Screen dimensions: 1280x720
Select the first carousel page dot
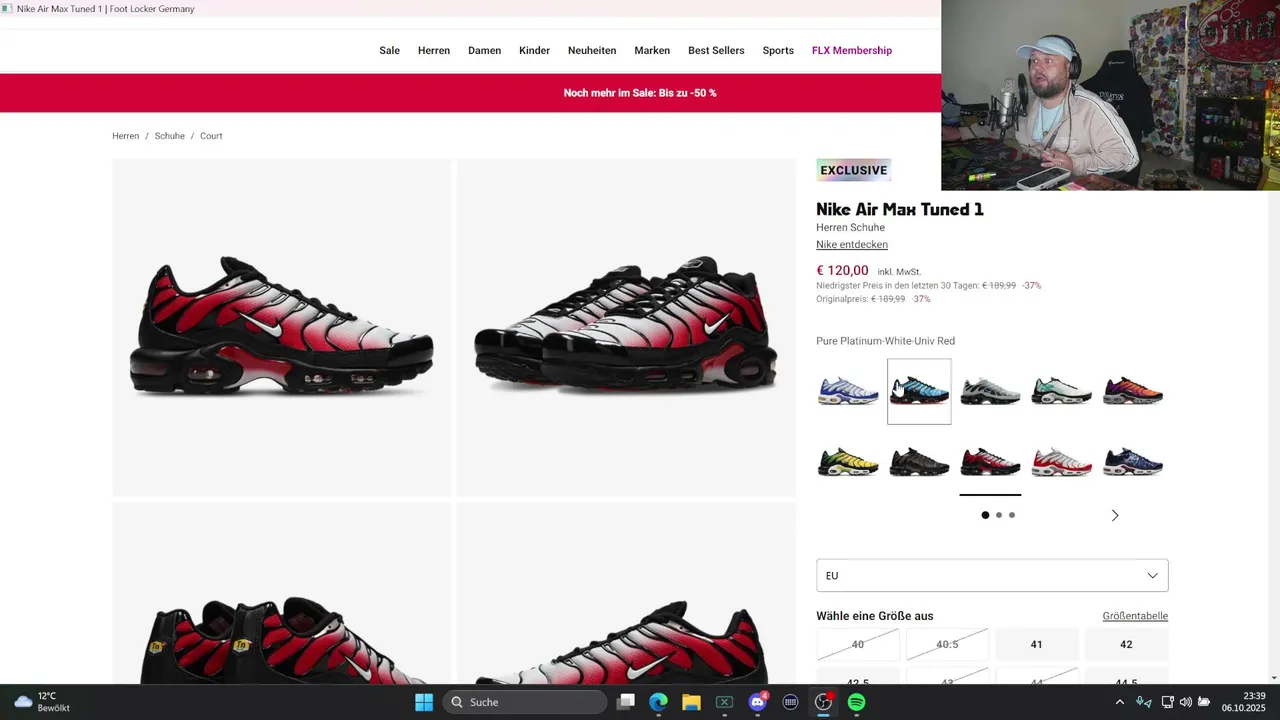point(985,515)
